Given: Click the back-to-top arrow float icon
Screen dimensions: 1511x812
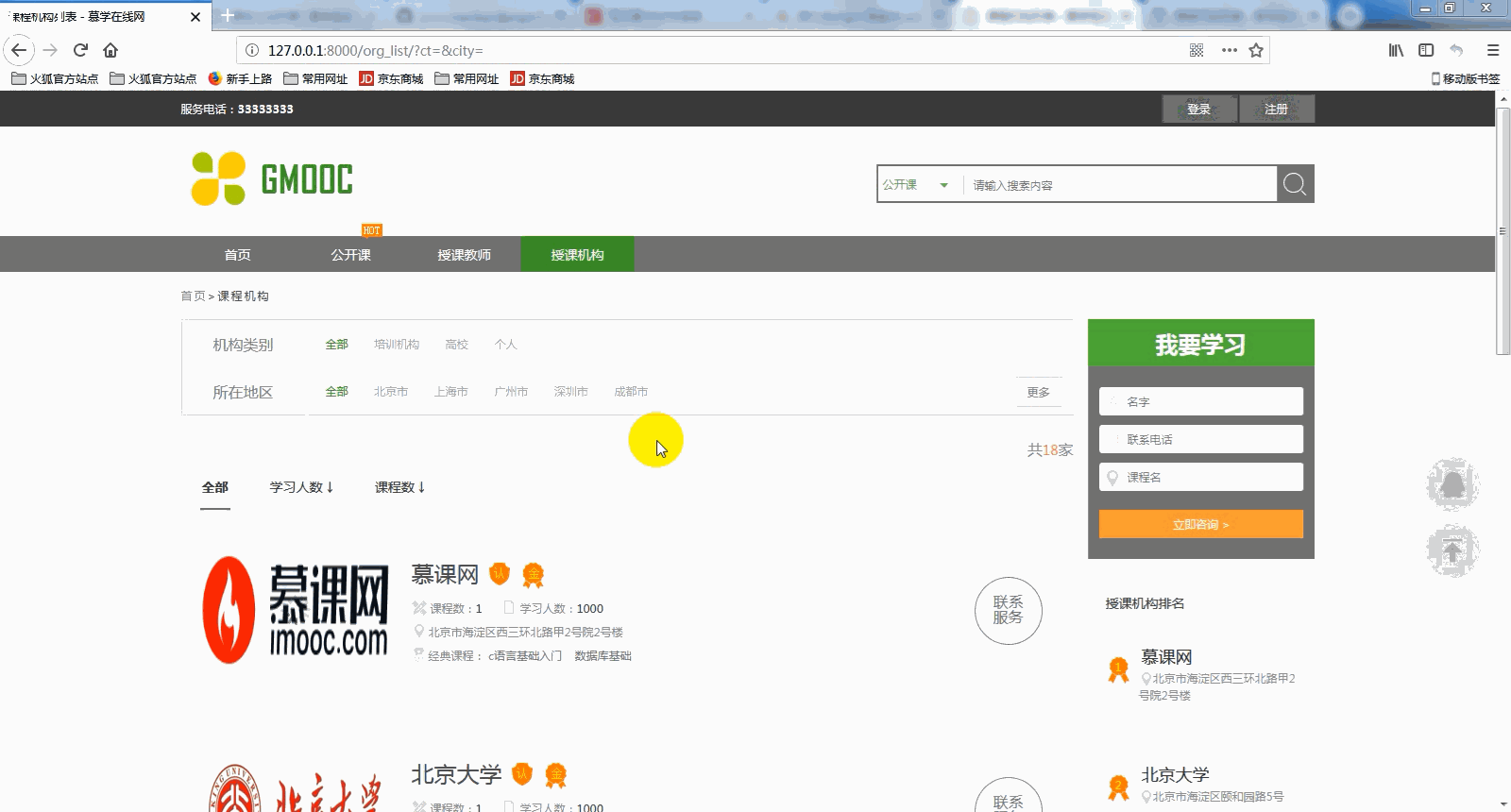Looking at the screenshot, I should click(x=1452, y=550).
